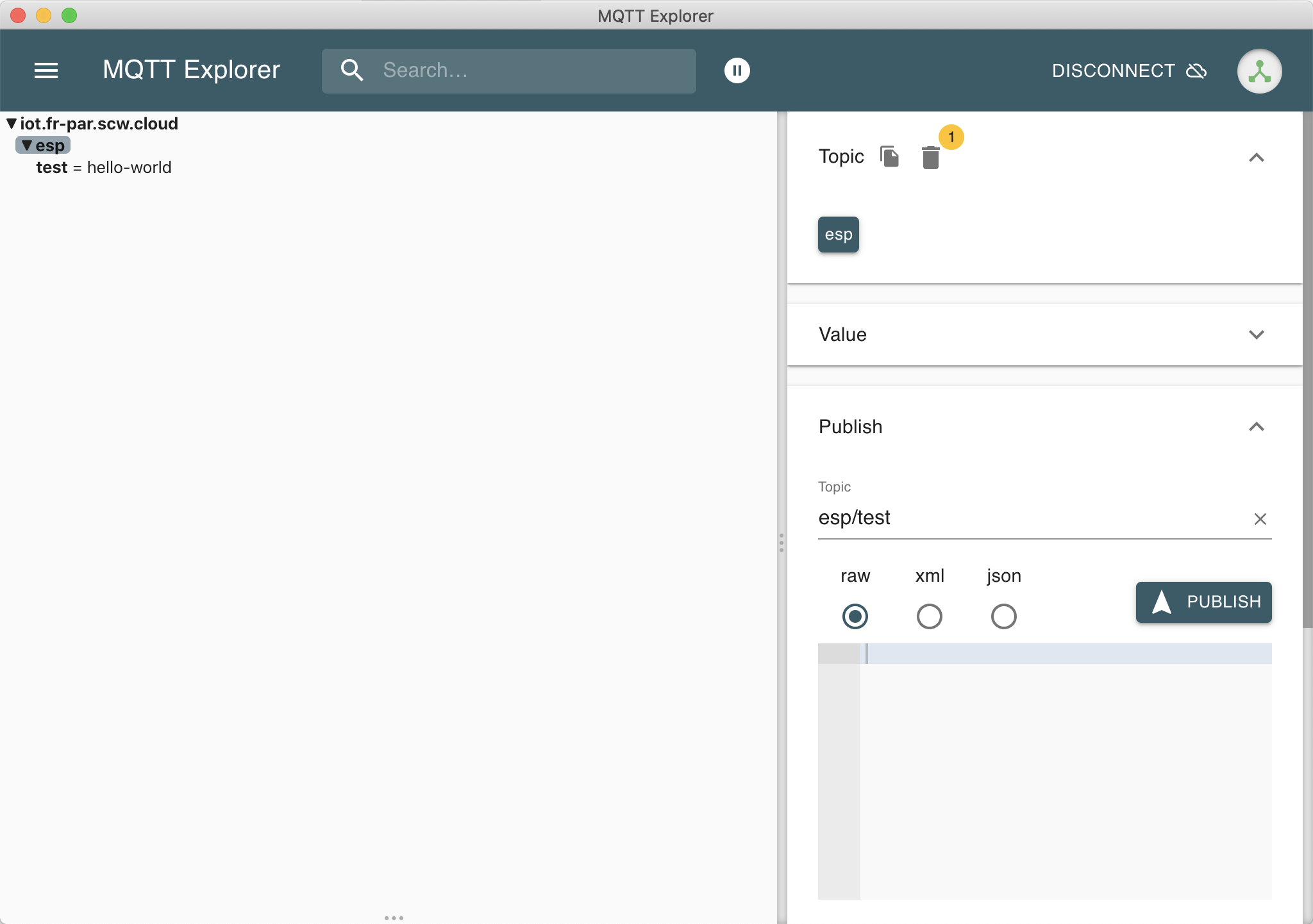Collapse the Topic panel
This screenshot has height=924, width=1313.
coord(1256,157)
